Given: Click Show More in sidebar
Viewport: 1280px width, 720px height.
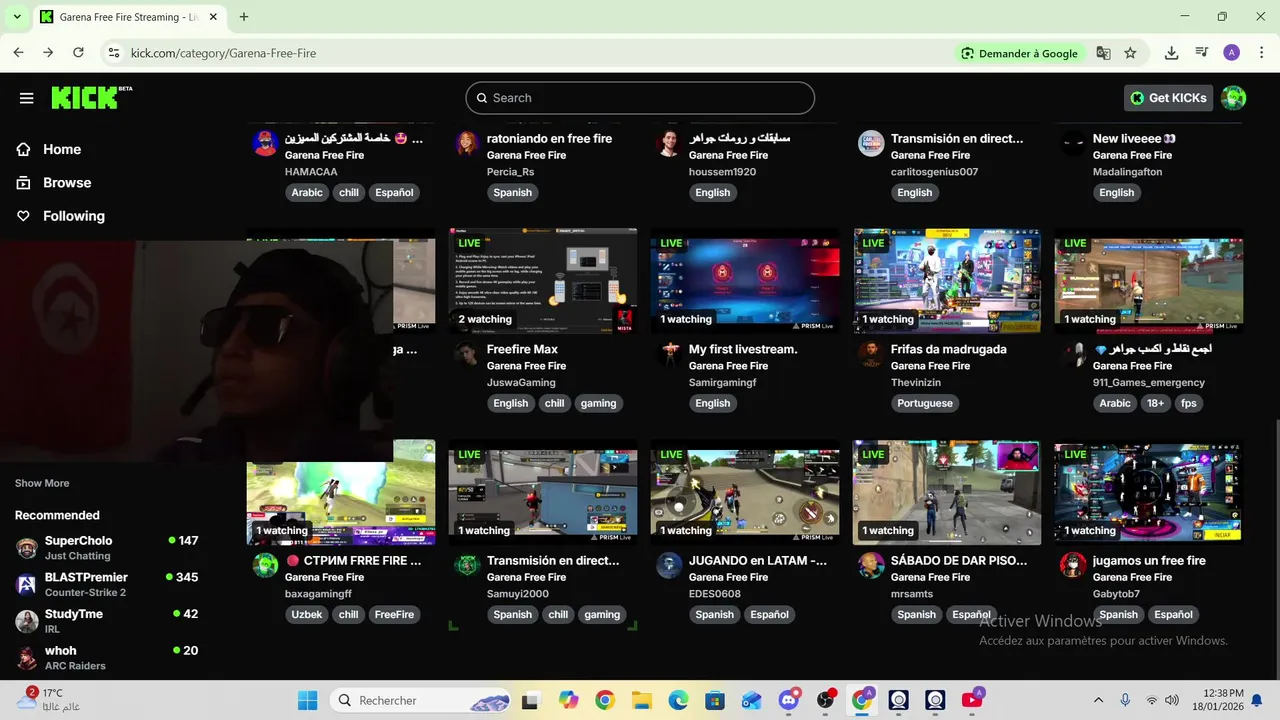Looking at the screenshot, I should point(42,483).
